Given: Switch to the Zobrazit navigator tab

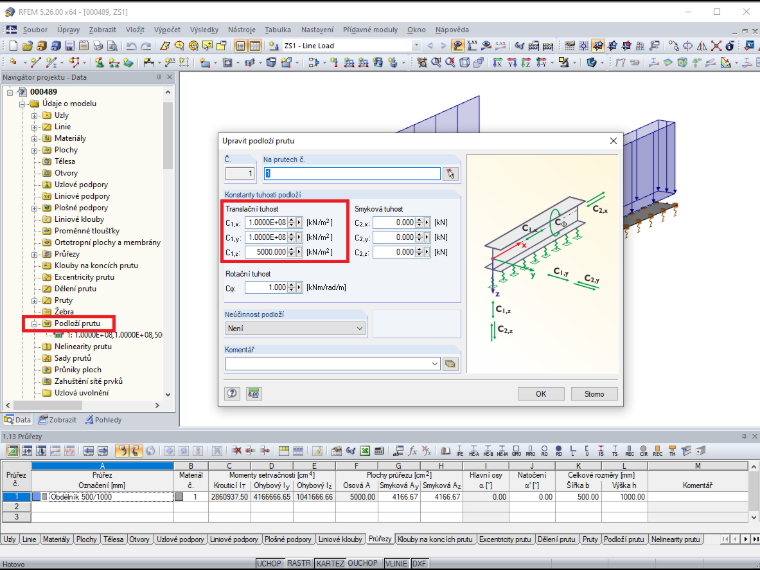Looking at the screenshot, I should [58, 420].
